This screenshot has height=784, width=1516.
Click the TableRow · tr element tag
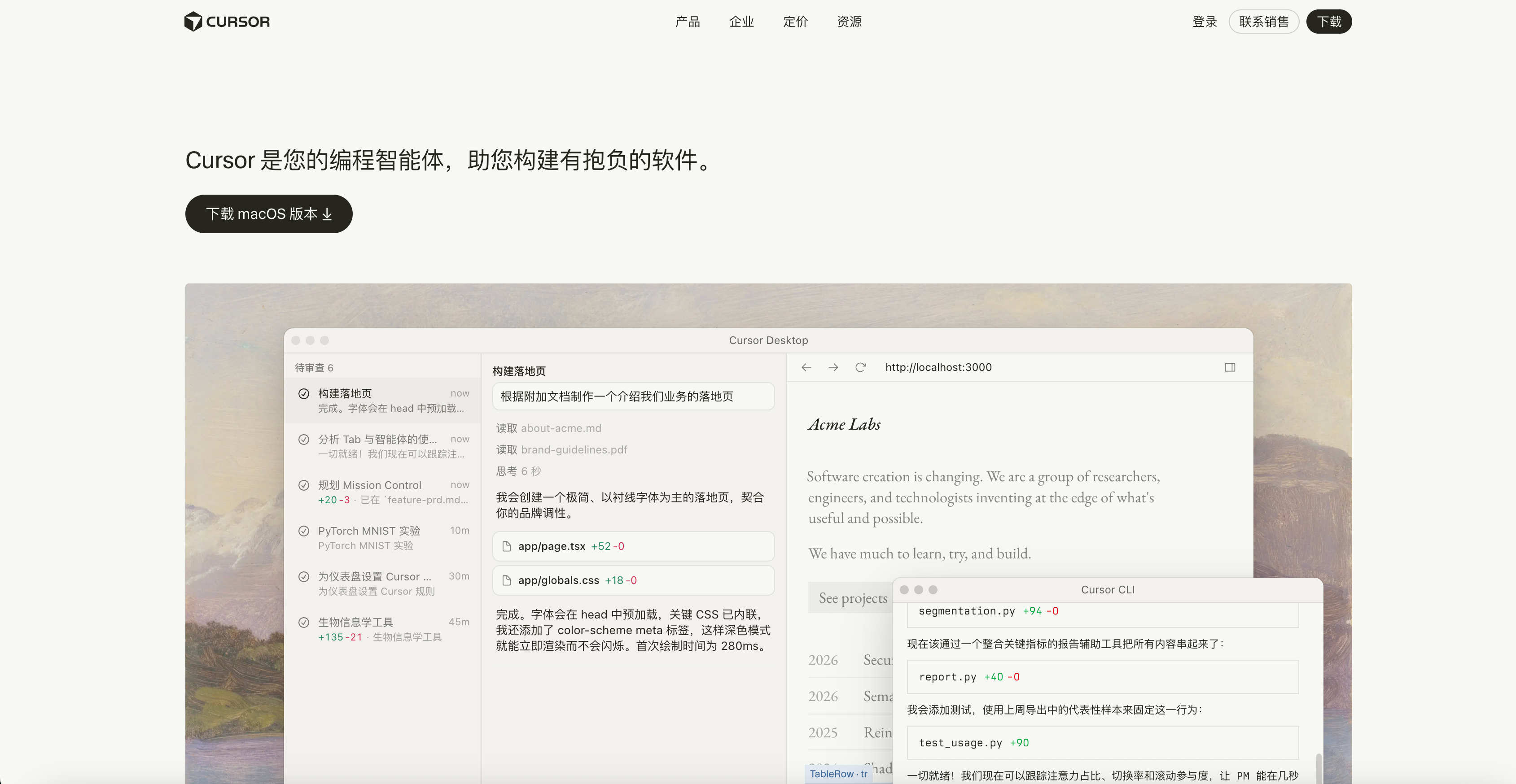click(x=838, y=774)
